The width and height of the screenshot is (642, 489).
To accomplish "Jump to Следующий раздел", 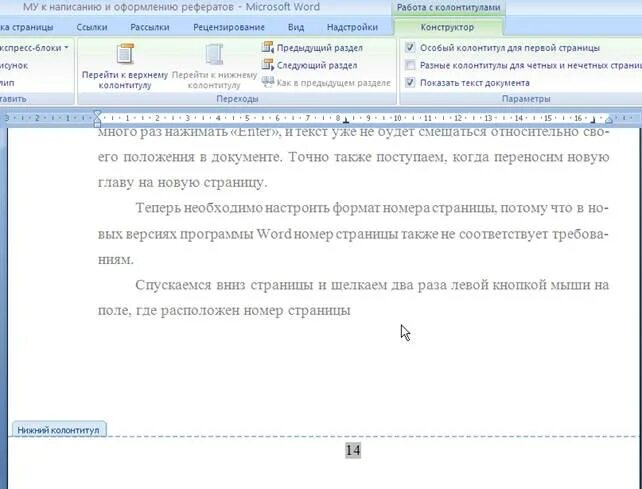I will [x=310, y=66].
